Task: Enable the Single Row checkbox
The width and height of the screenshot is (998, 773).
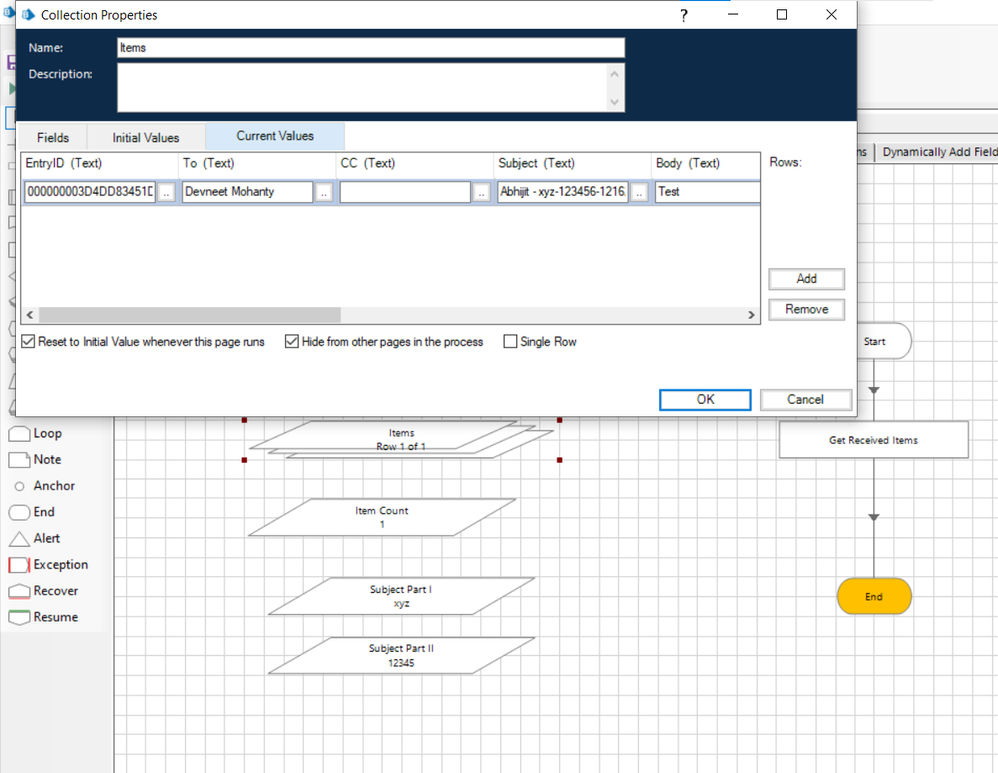Action: point(511,342)
